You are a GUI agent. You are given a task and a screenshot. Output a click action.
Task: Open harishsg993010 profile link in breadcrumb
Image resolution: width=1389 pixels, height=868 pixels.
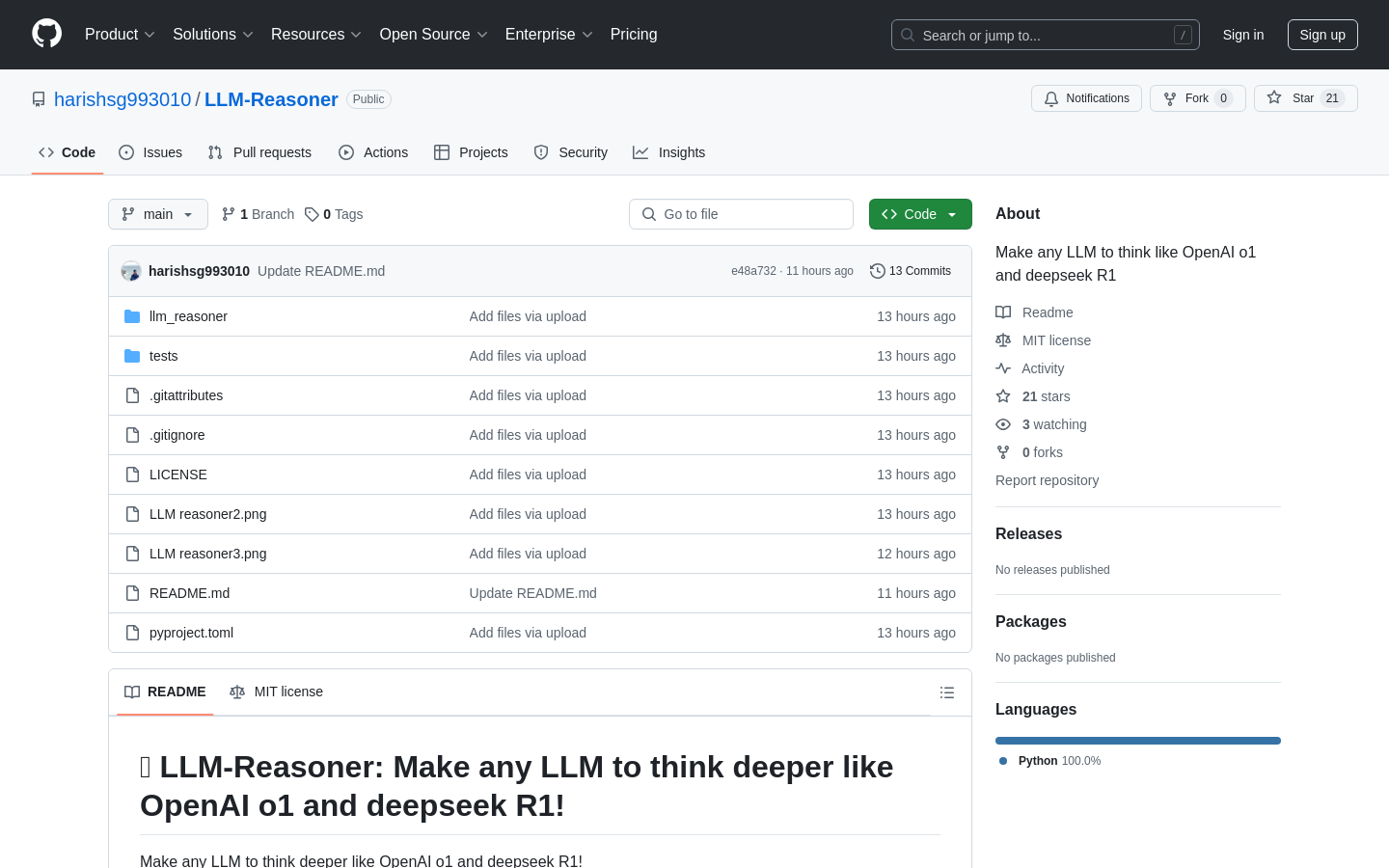point(123,99)
